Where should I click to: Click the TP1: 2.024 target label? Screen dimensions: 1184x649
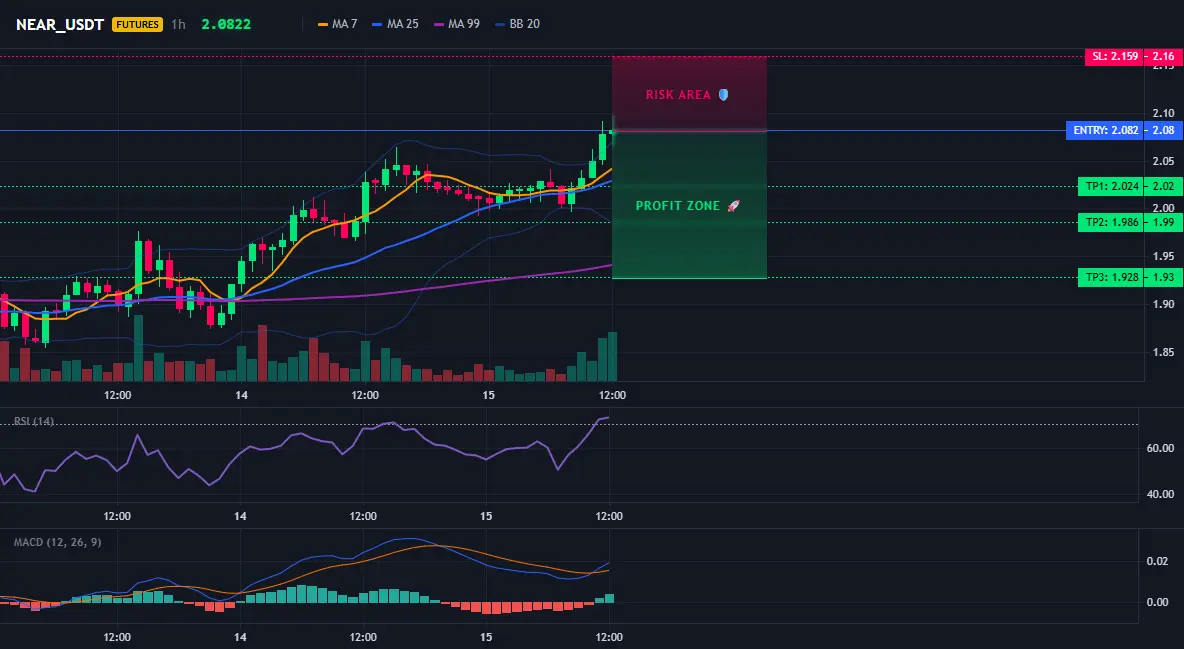[1111, 187]
